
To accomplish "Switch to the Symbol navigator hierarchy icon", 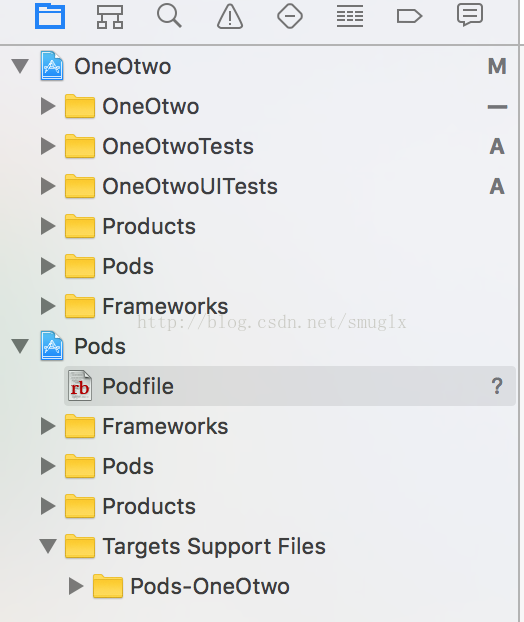I will [x=110, y=17].
